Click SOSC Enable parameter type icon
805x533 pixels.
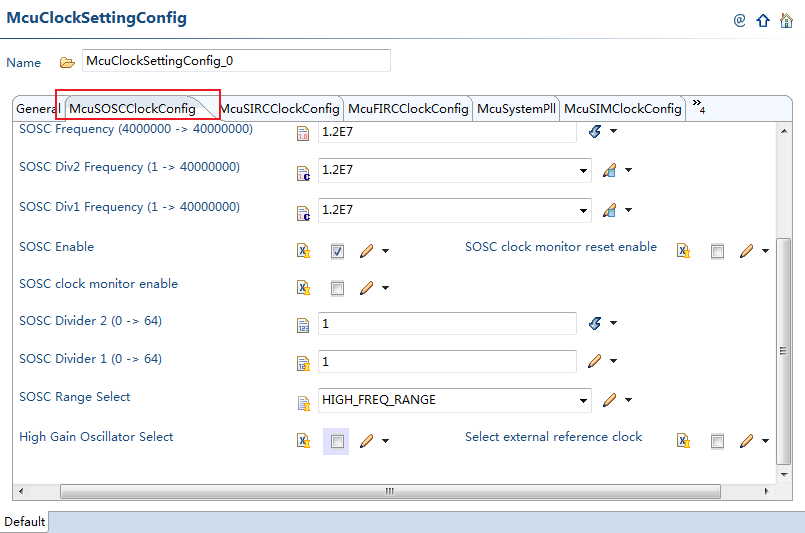[x=303, y=251]
